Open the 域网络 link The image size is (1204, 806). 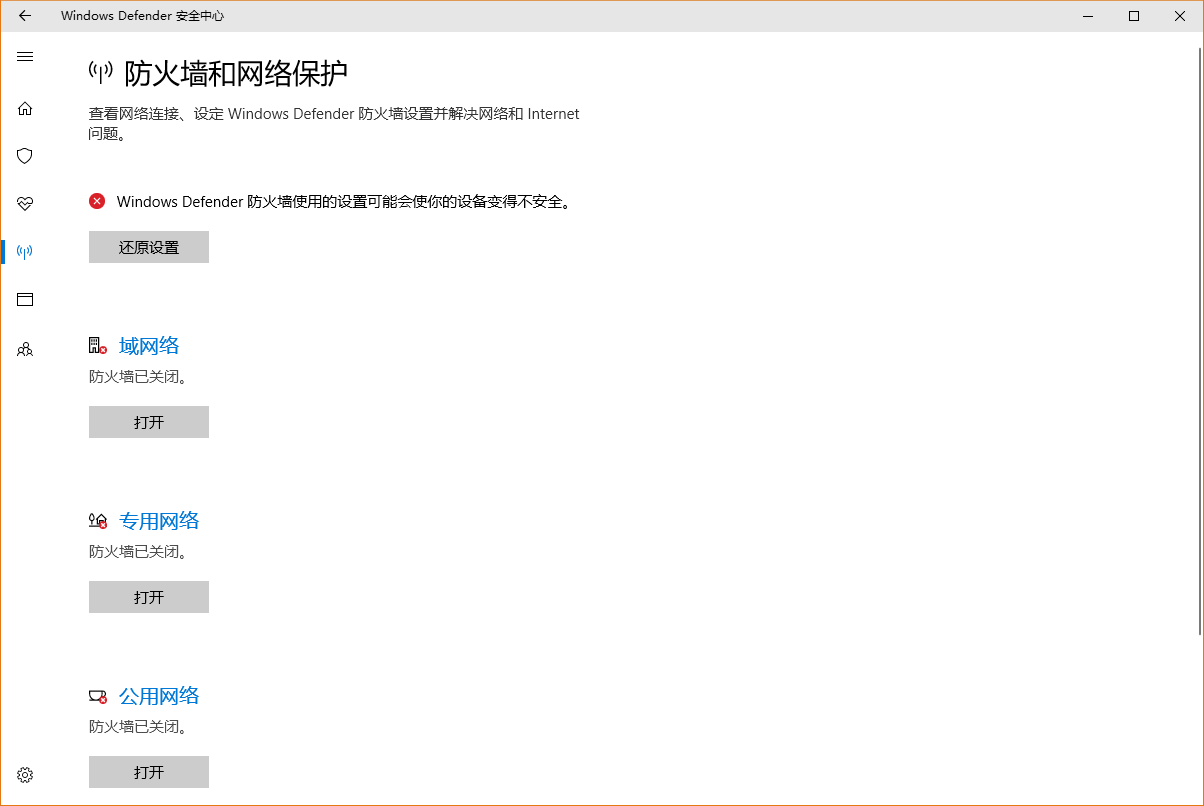coord(149,346)
